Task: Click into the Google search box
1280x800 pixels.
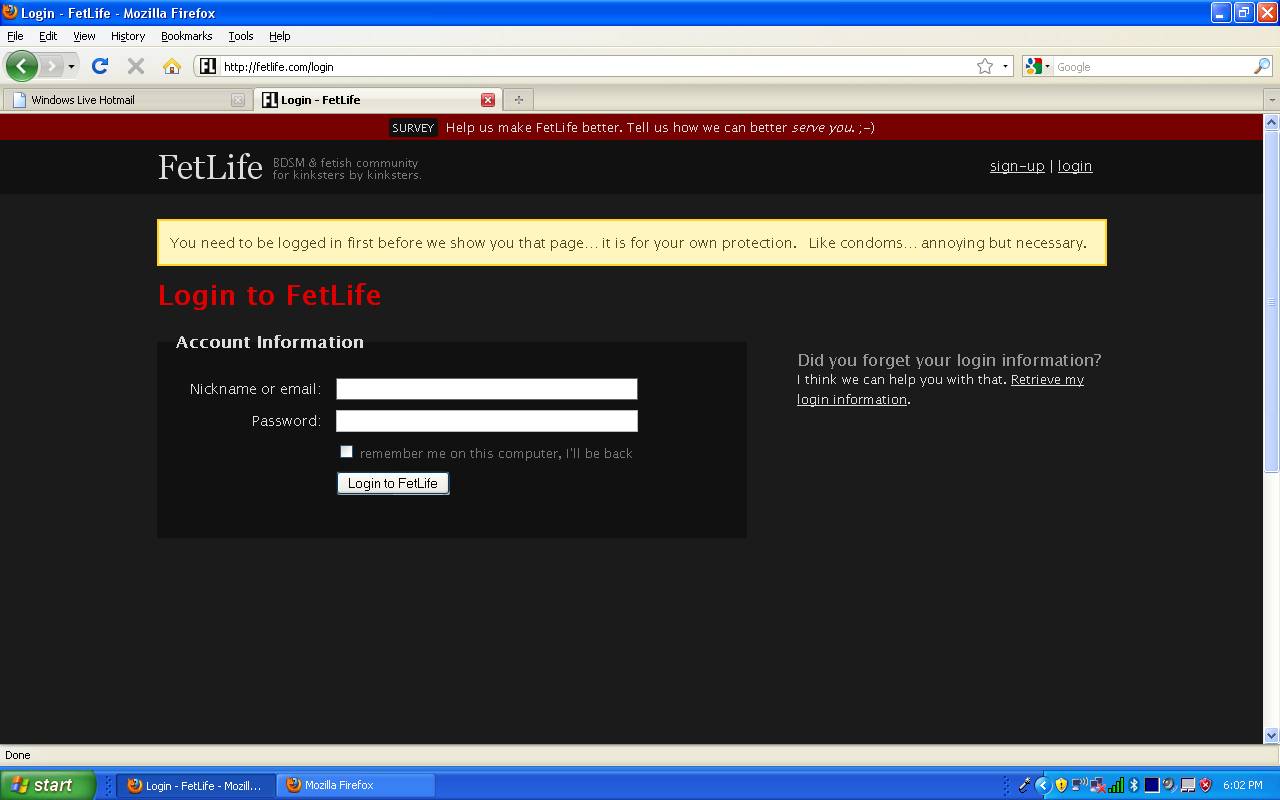Action: coord(1153,67)
